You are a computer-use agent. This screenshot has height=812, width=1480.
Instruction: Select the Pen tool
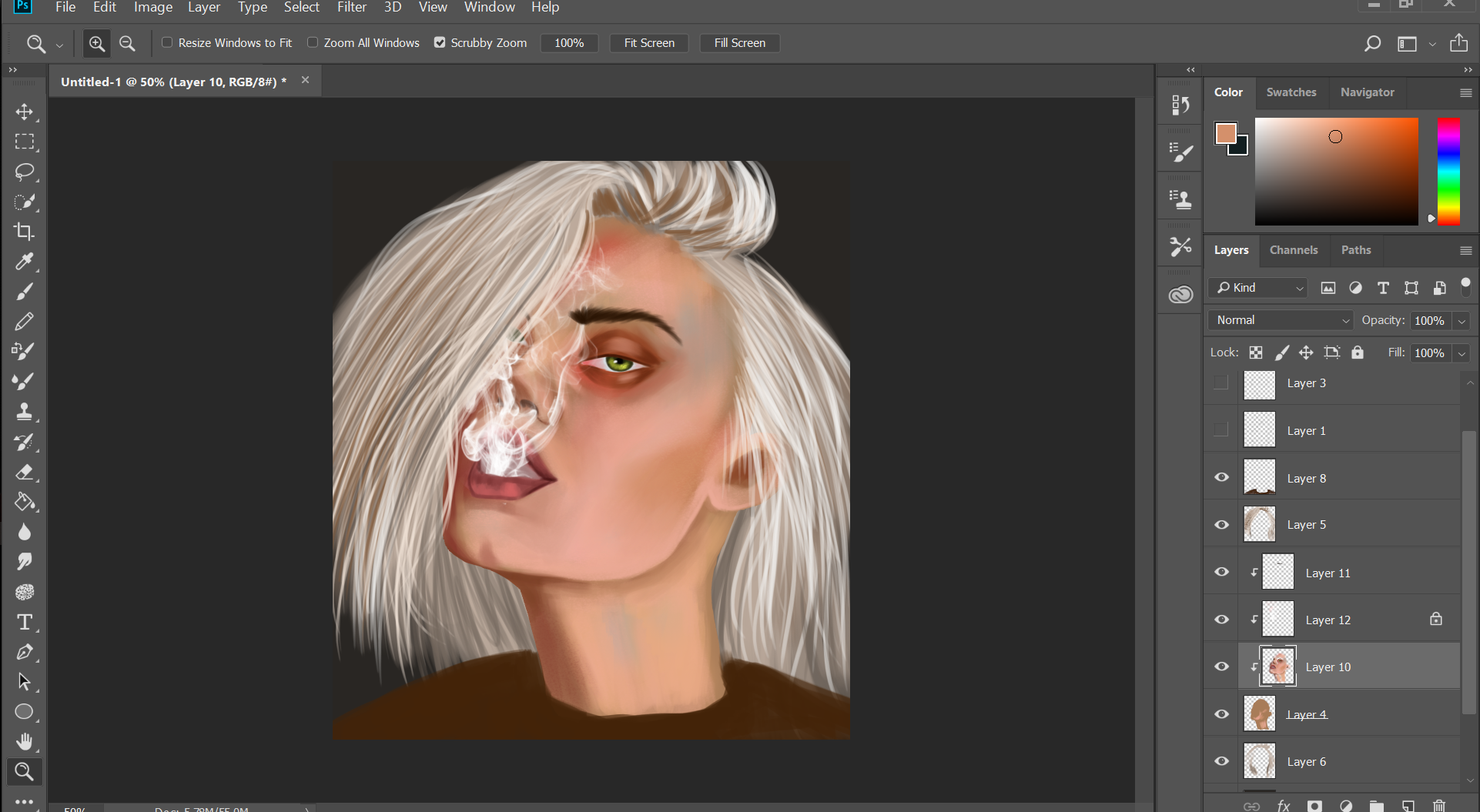[x=25, y=652]
